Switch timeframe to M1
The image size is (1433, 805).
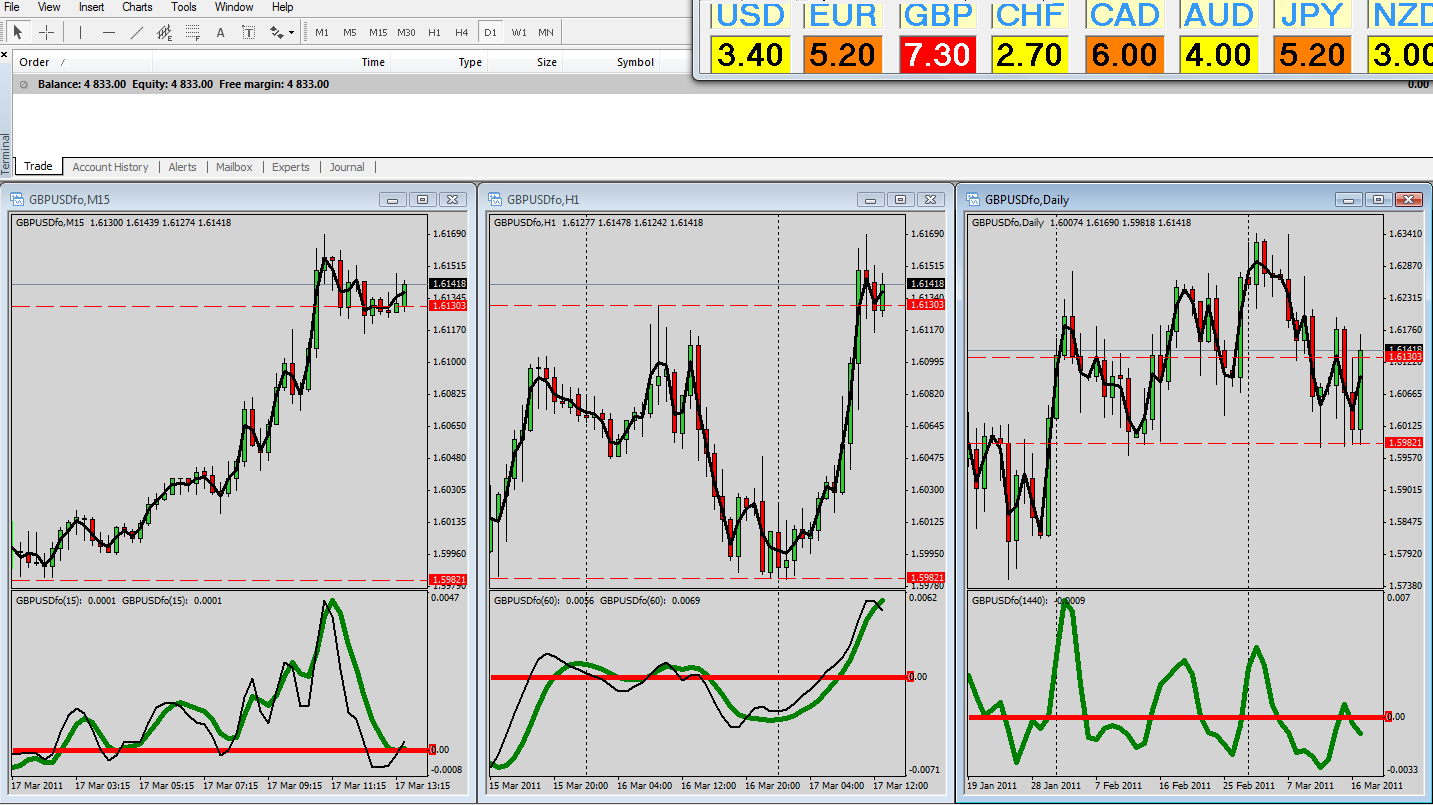322,32
